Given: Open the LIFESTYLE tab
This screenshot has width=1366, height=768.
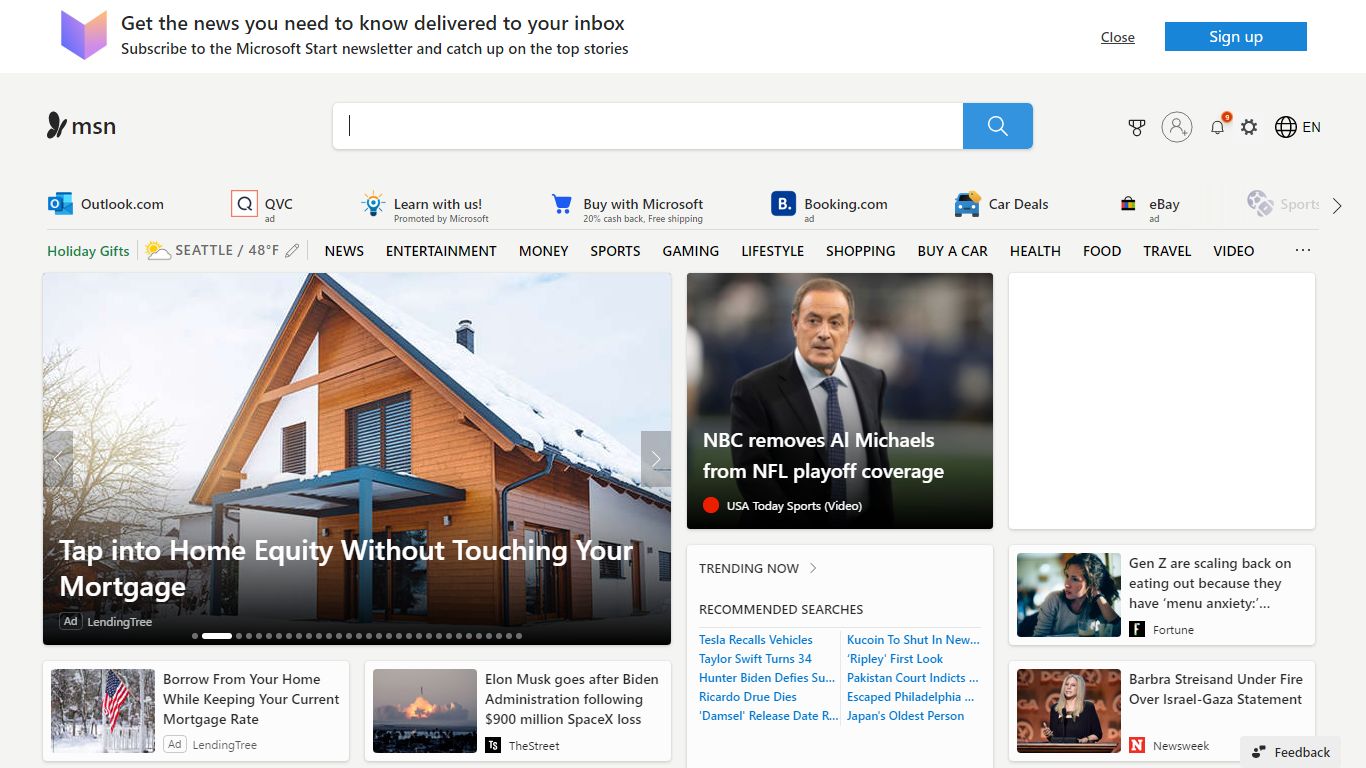Looking at the screenshot, I should (x=773, y=251).
